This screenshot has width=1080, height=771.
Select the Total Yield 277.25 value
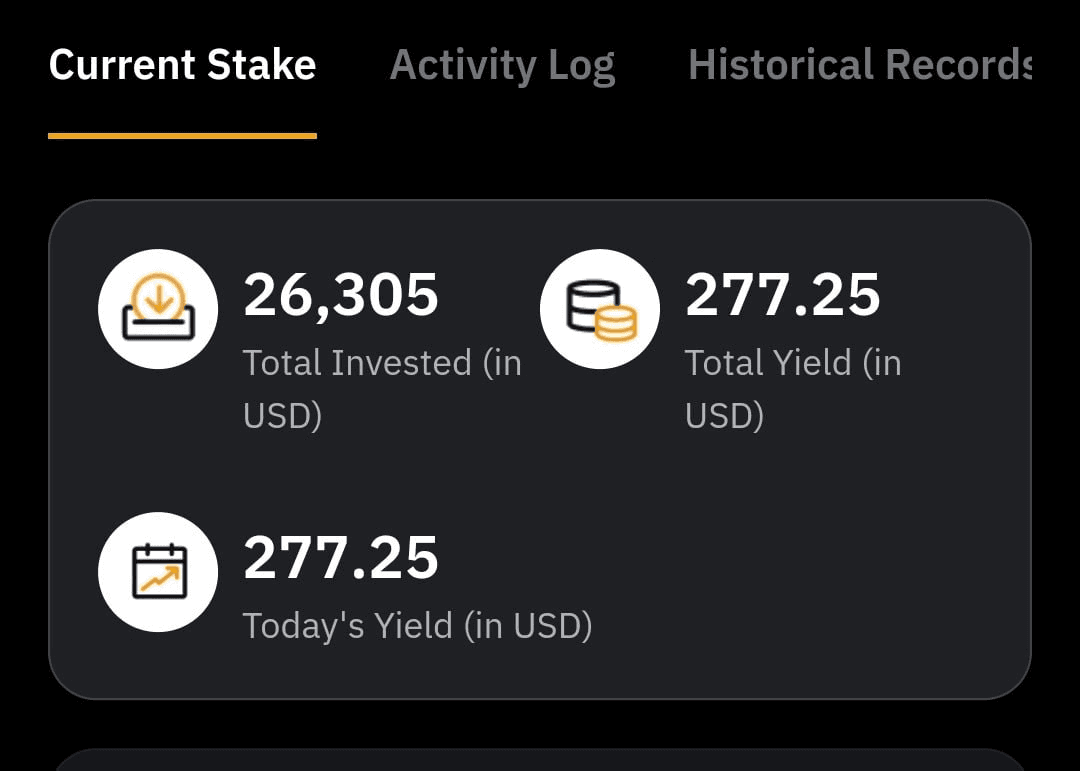[x=782, y=295]
